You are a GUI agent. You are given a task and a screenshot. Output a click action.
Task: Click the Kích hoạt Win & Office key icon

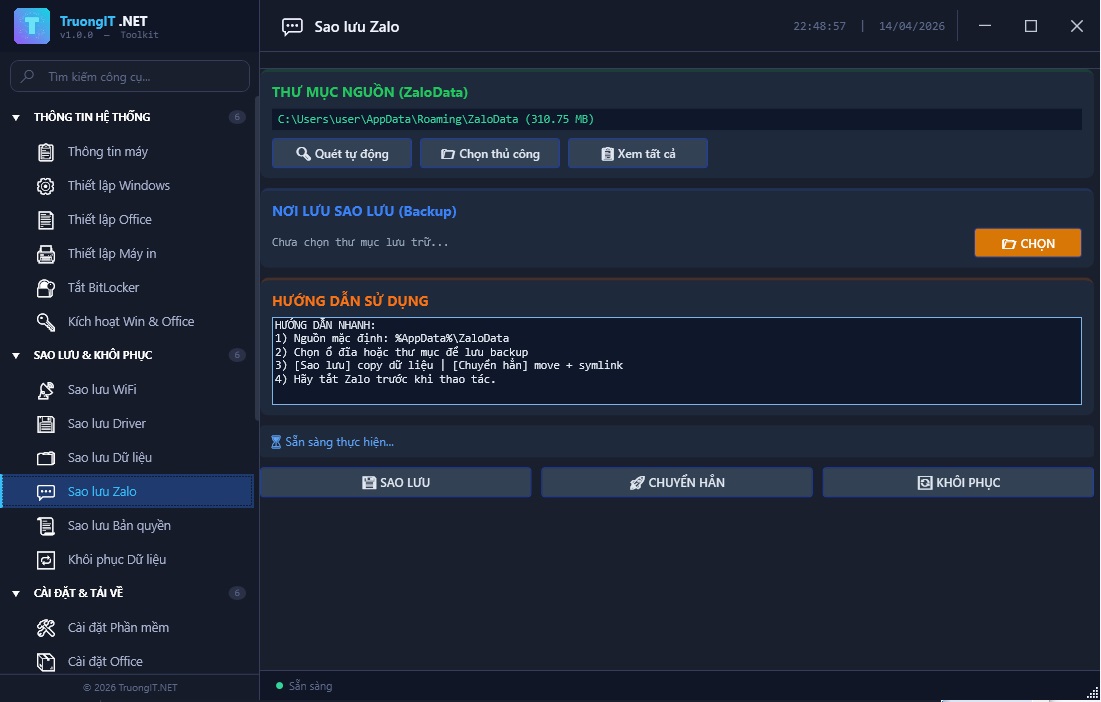(x=46, y=322)
